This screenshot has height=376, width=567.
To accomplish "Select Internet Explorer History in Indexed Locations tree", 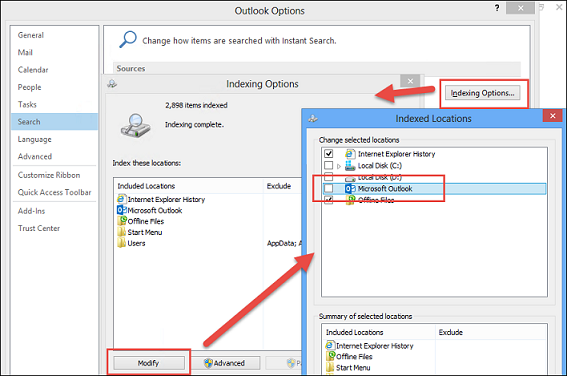I will click(396, 154).
